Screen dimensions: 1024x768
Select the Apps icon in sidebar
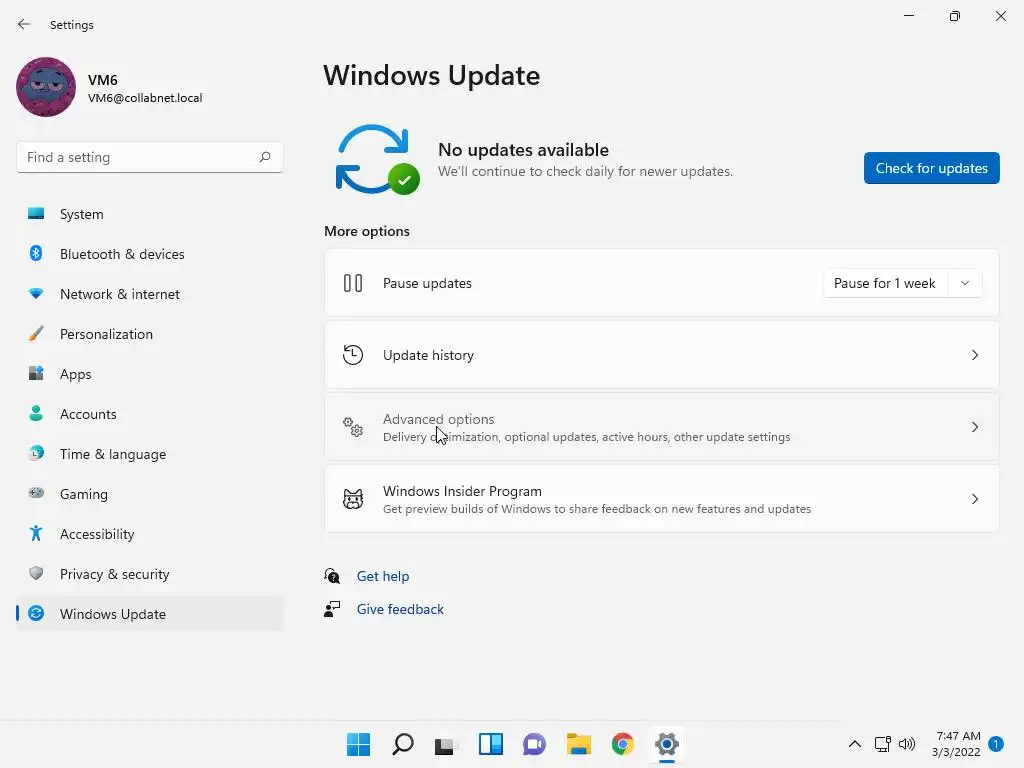[x=36, y=374]
